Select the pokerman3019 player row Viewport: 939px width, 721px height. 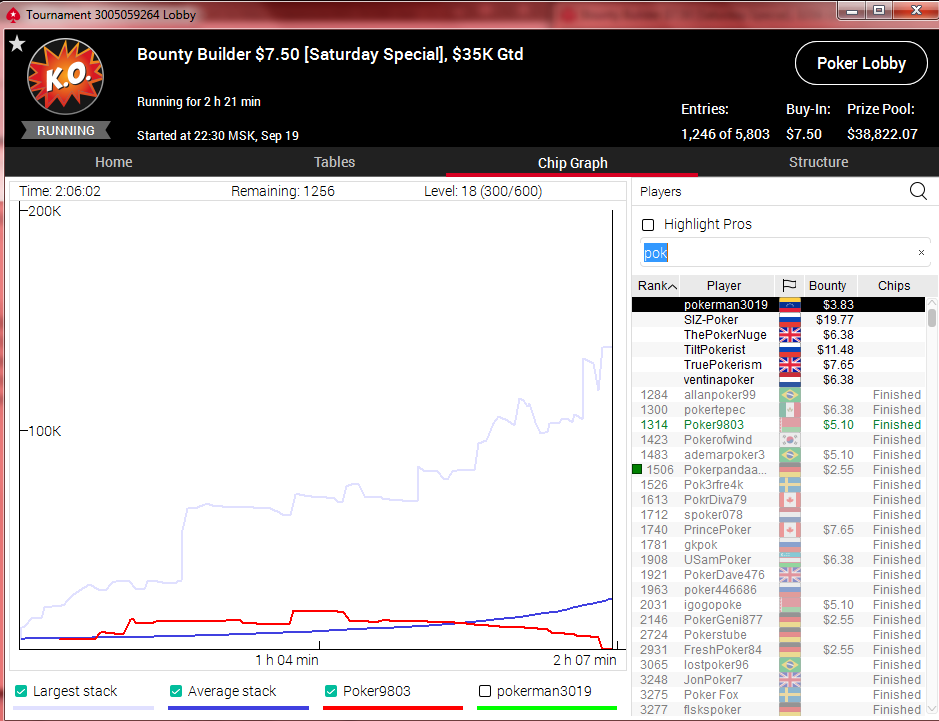coord(778,305)
